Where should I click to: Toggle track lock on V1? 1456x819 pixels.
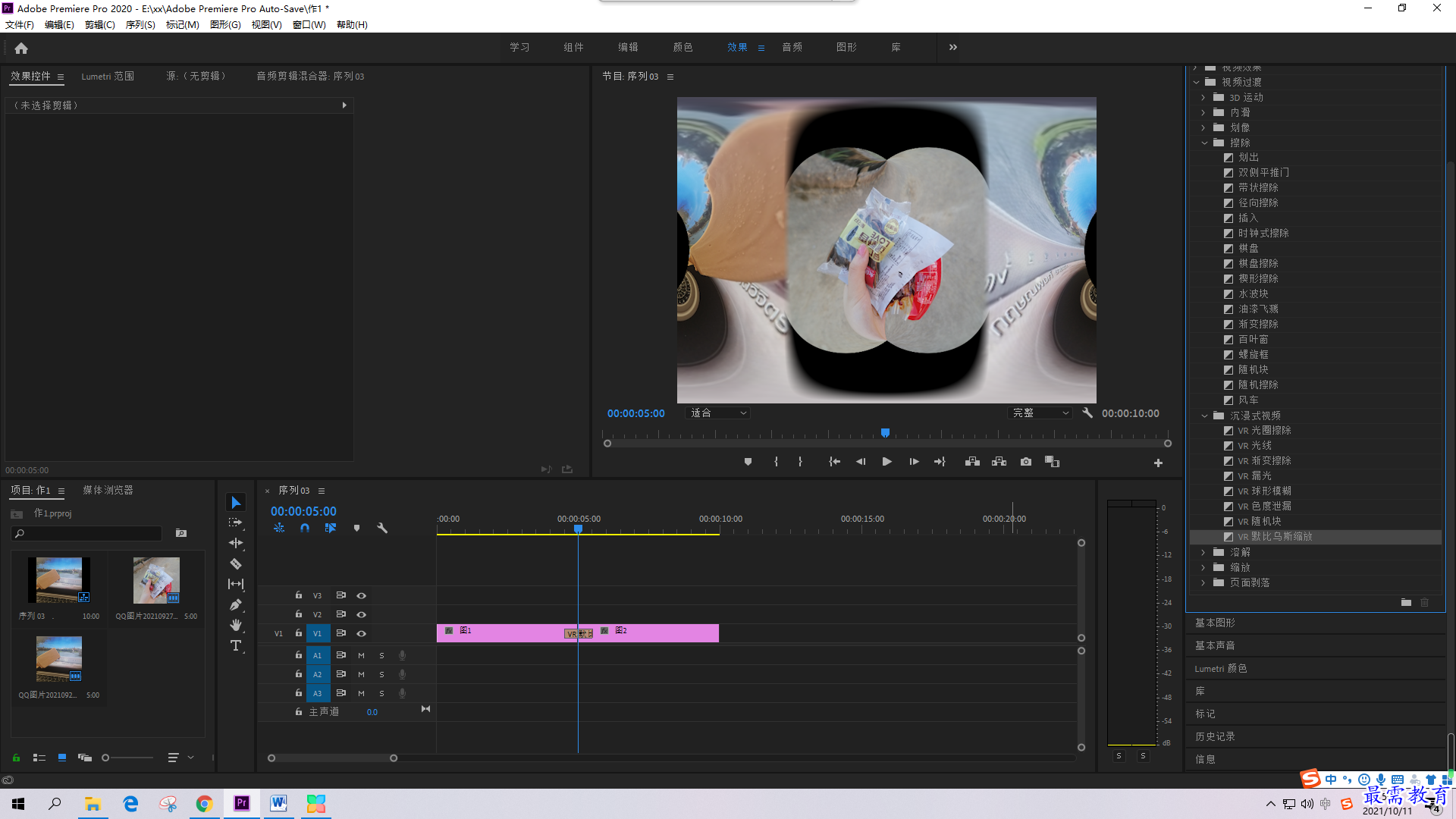point(299,633)
